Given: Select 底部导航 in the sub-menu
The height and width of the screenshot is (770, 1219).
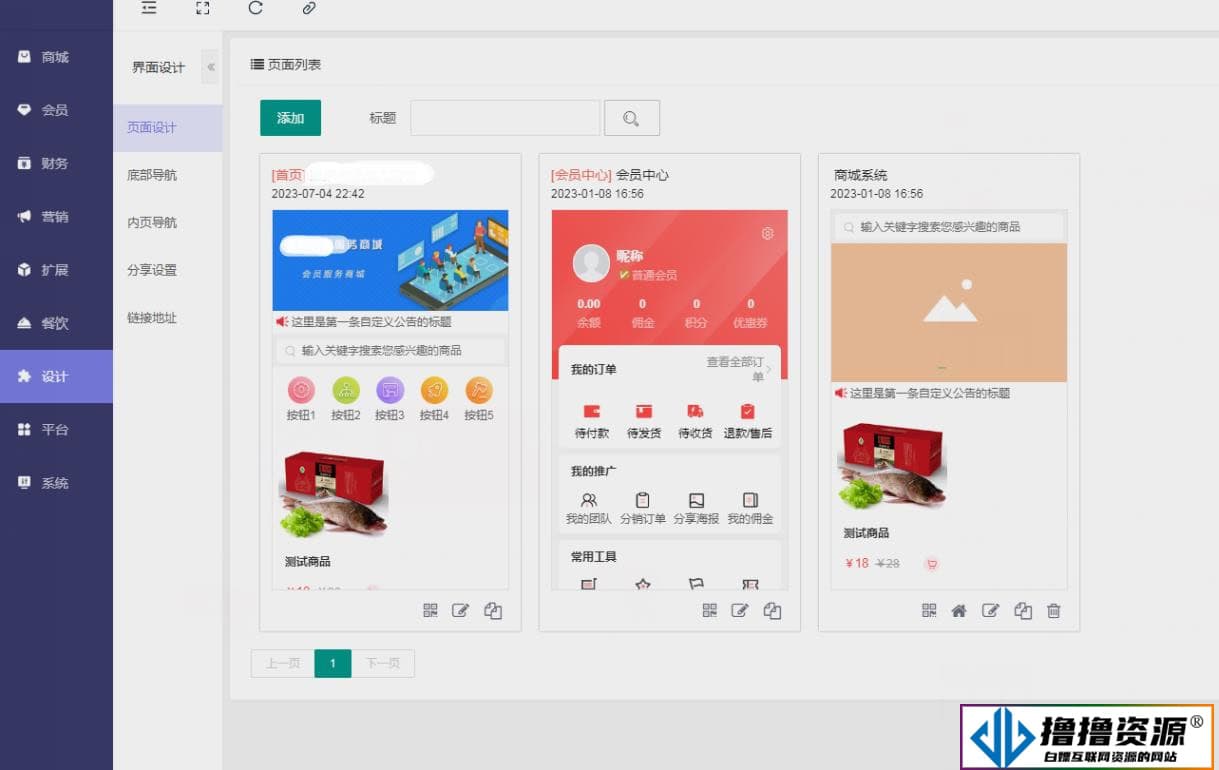Looking at the screenshot, I should [x=167, y=175].
